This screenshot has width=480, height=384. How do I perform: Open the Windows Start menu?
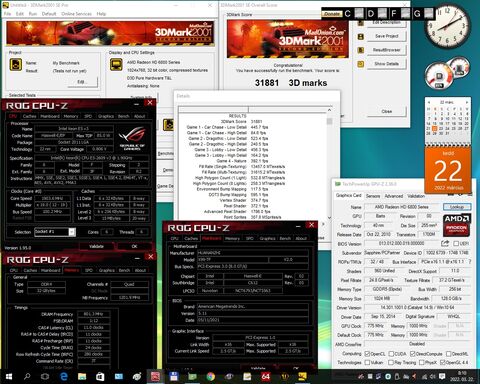[9, 377]
